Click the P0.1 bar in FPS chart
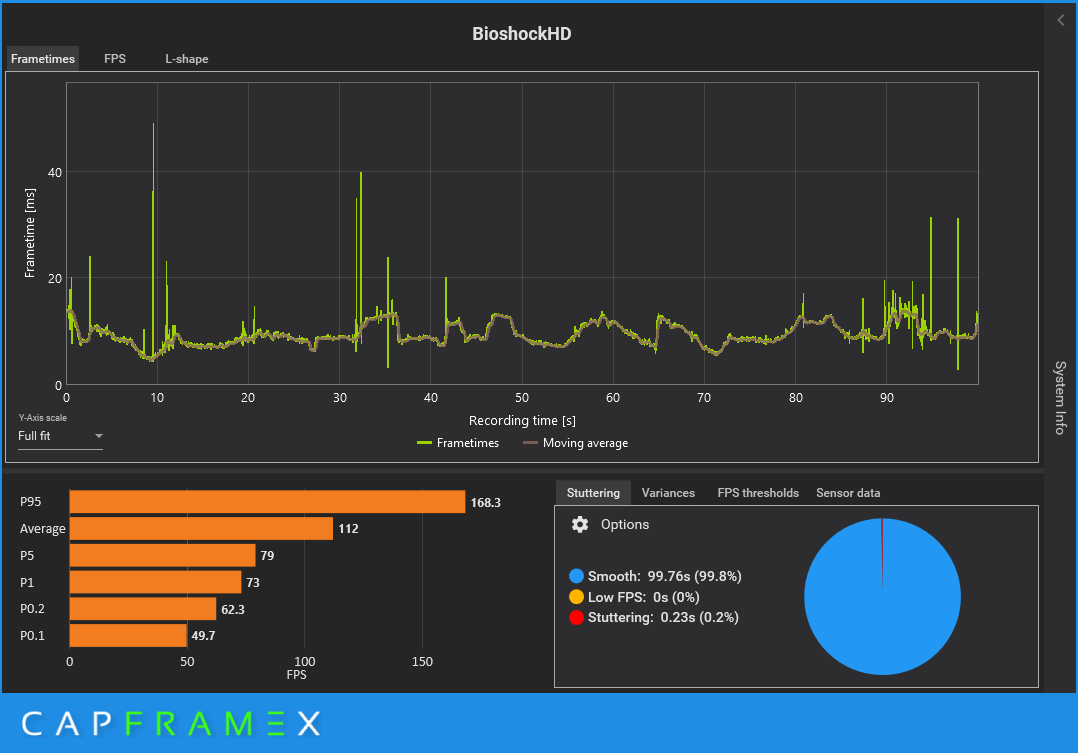The height and width of the screenshot is (753, 1078). pyautogui.click(x=129, y=635)
